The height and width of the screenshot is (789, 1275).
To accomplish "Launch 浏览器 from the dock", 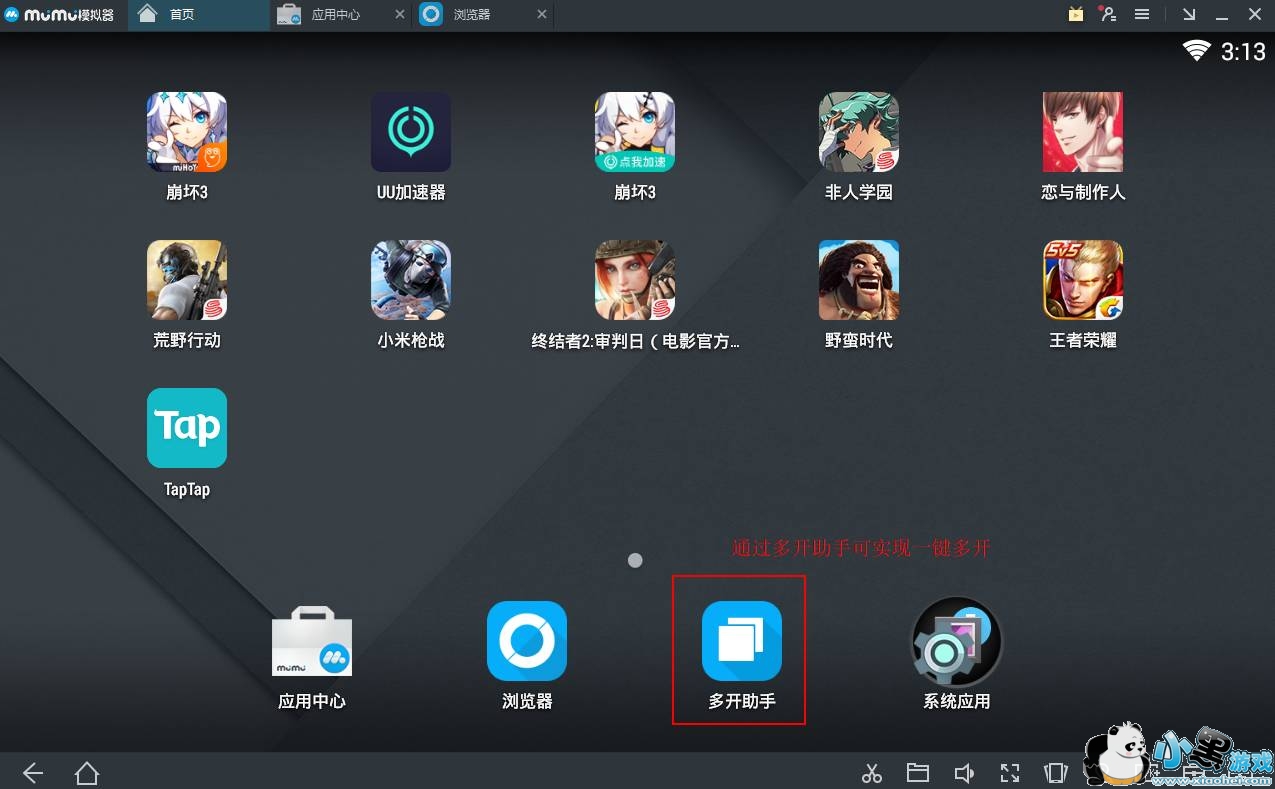I will (x=527, y=641).
